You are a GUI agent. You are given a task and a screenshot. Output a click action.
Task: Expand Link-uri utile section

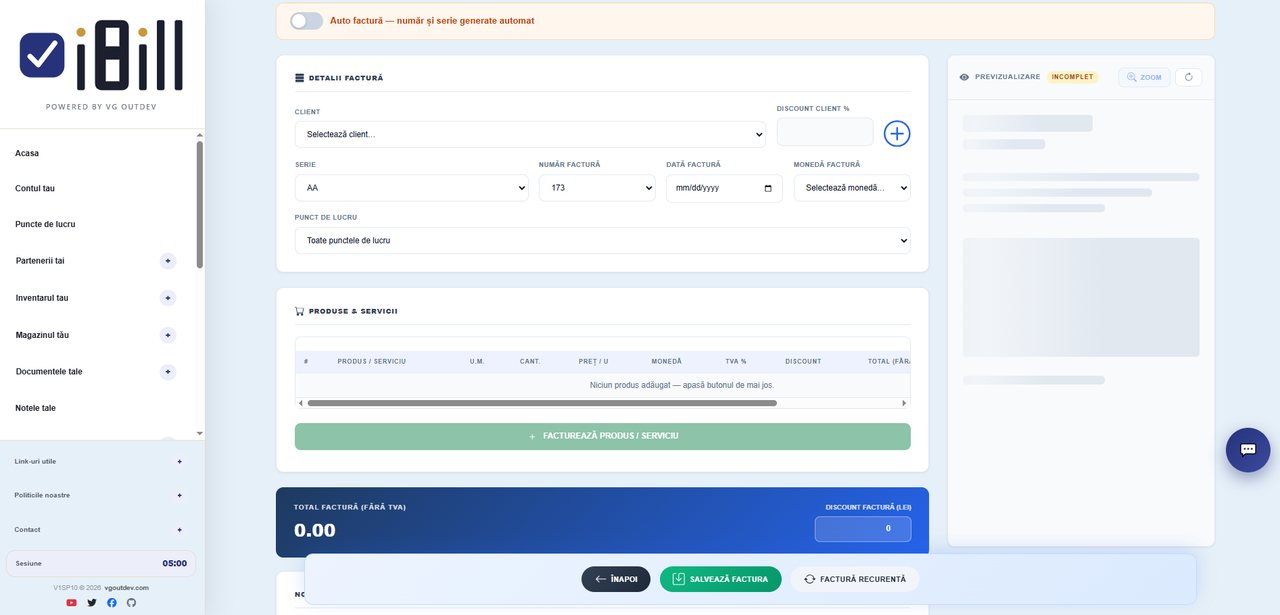point(180,461)
